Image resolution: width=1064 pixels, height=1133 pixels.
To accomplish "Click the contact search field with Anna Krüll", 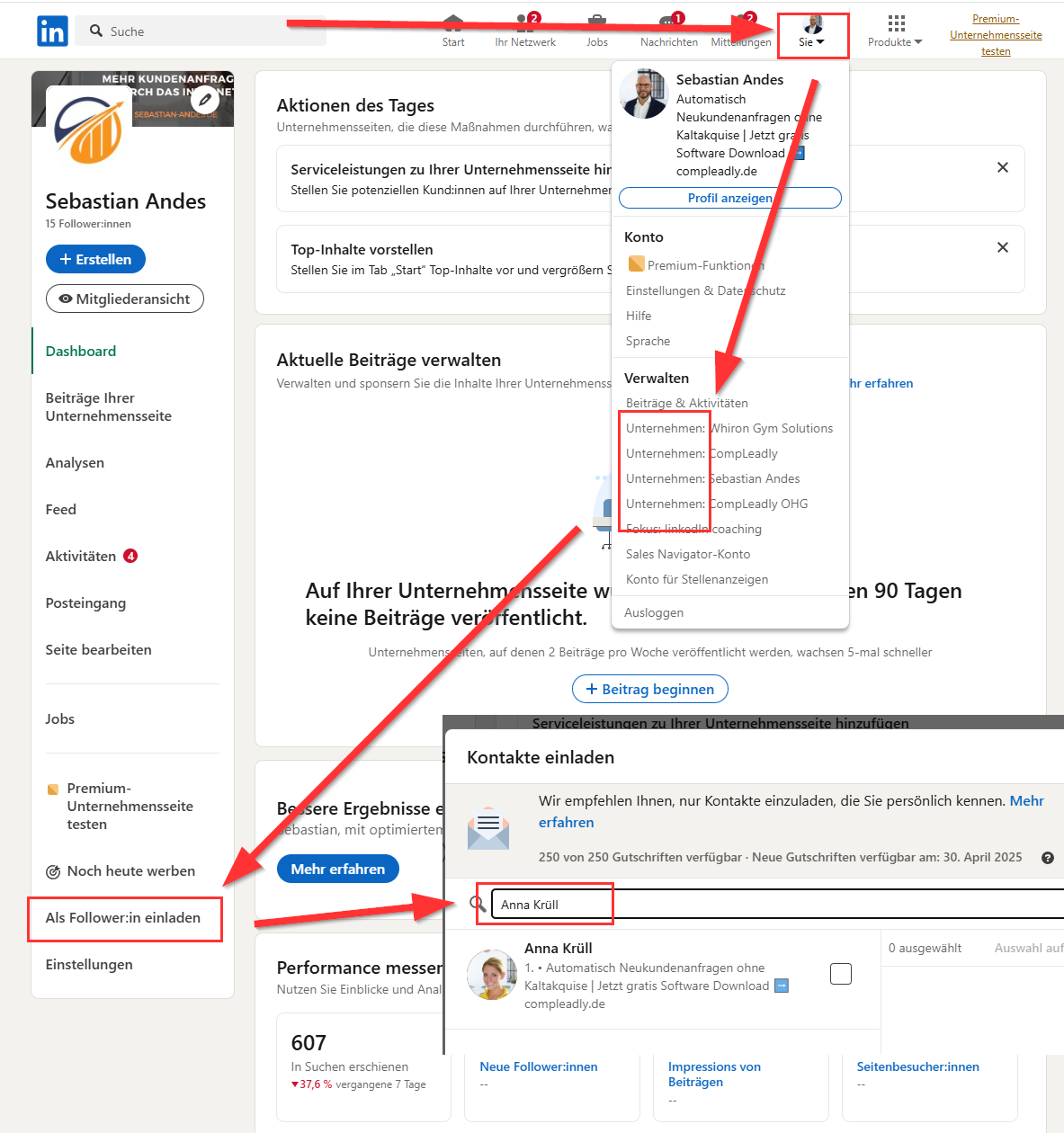I will (773, 905).
